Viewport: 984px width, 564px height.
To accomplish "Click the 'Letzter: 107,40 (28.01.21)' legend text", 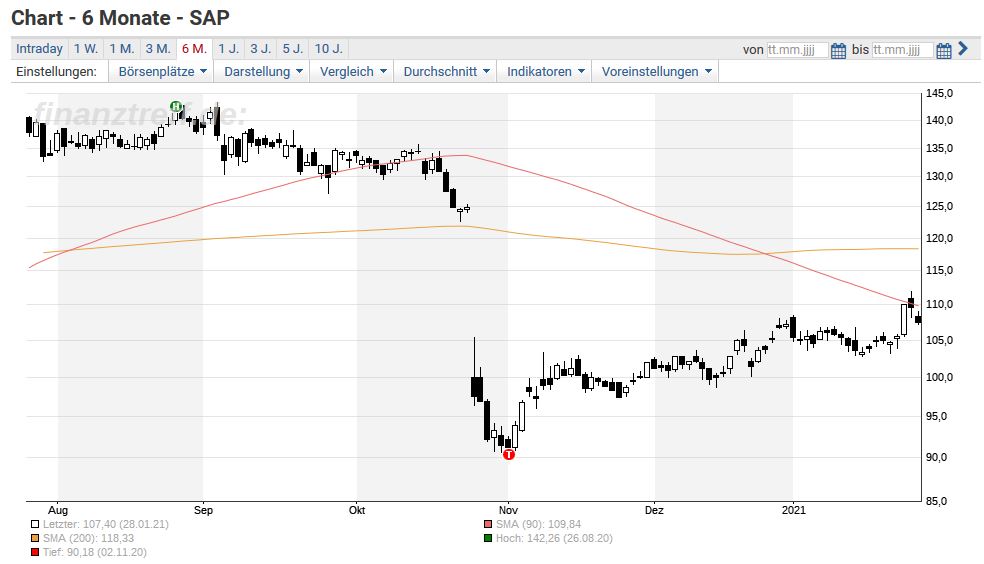I will (105, 524).
